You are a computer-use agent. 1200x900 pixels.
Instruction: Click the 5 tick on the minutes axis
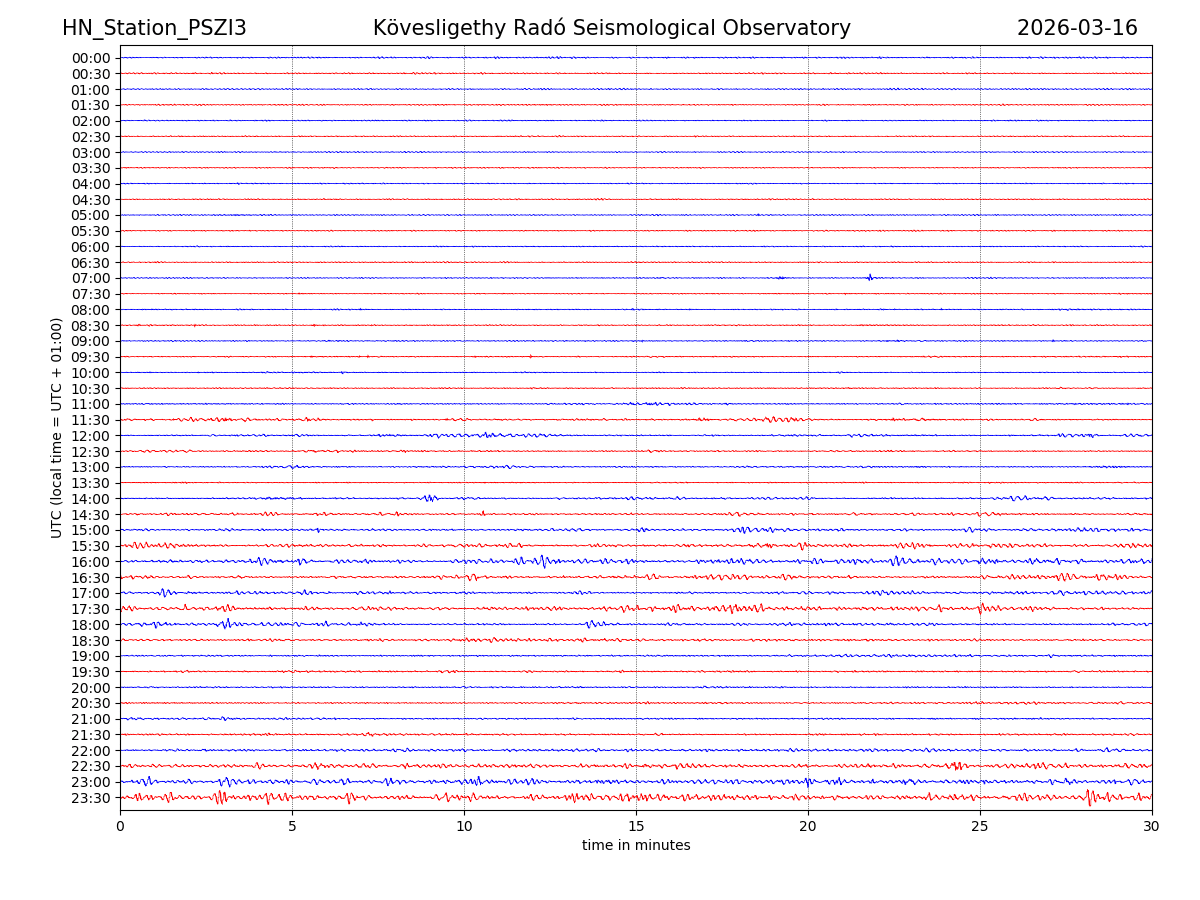pos(292,827)
